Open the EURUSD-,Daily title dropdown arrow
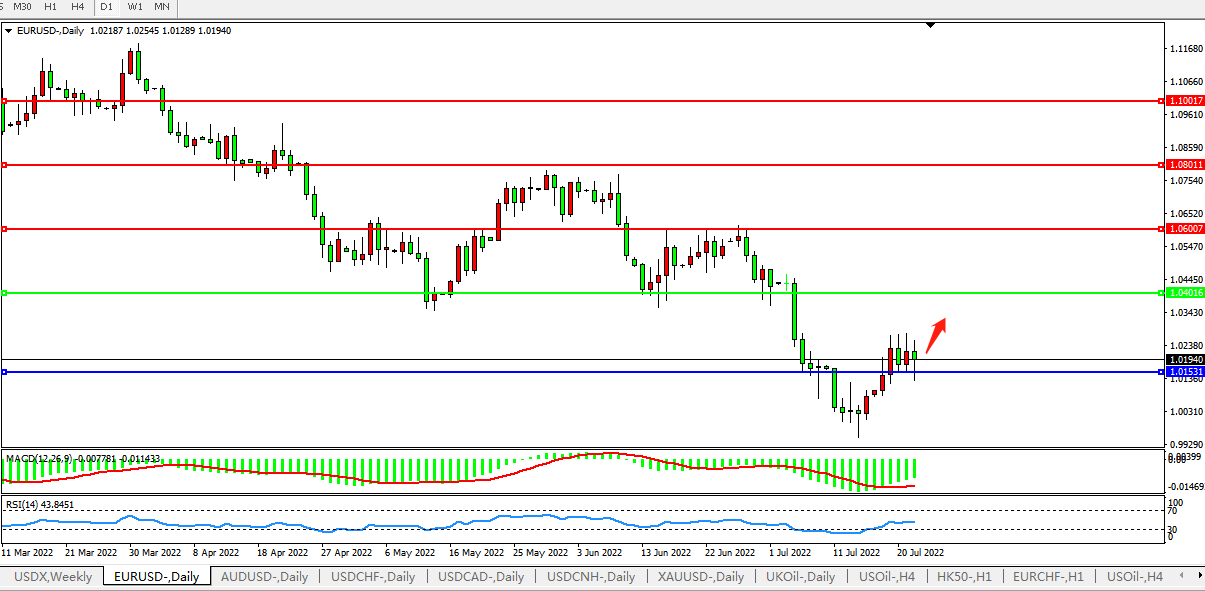1205x591 pixels. (x=9, y=31)
